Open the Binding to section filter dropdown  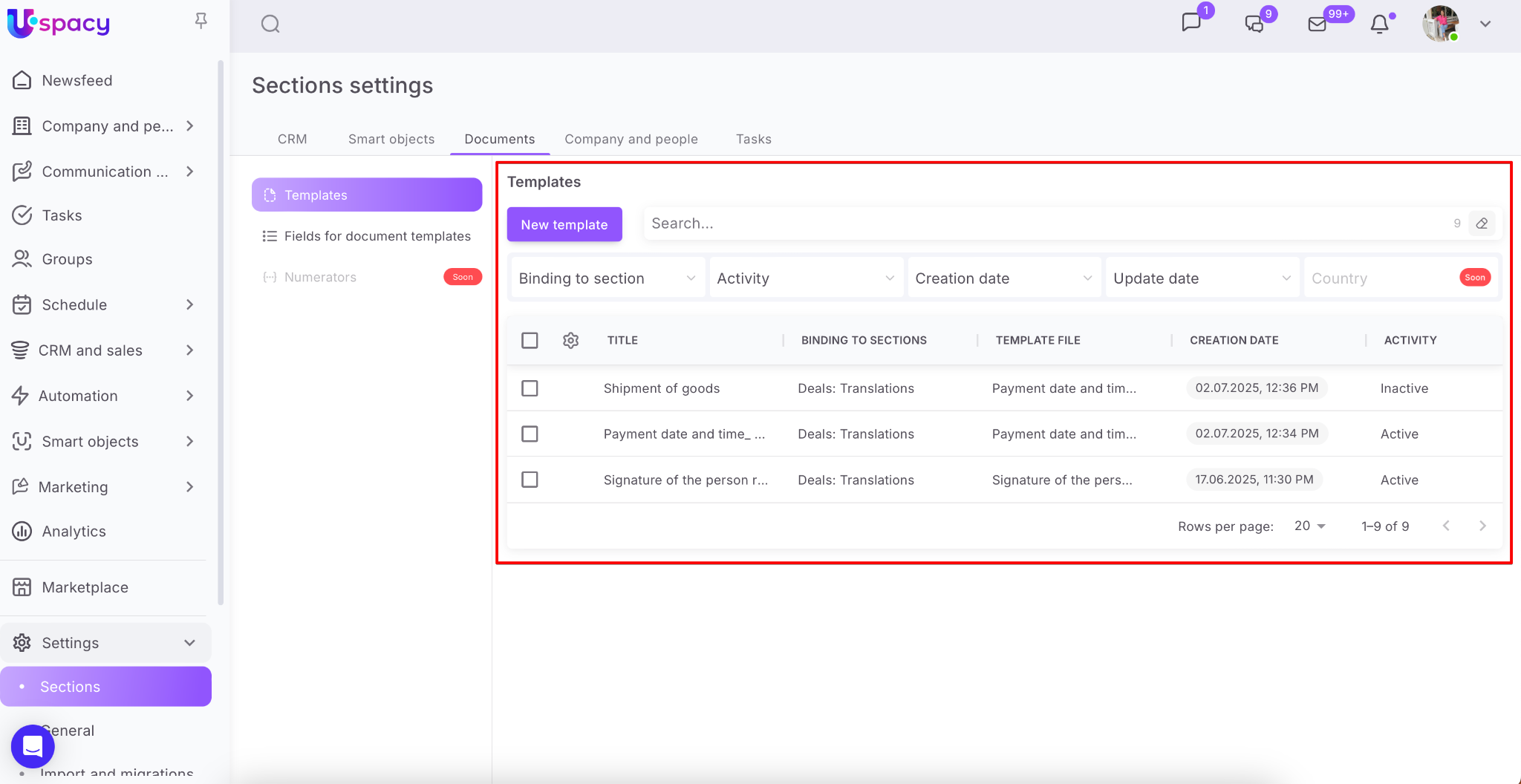pos(607,278)
